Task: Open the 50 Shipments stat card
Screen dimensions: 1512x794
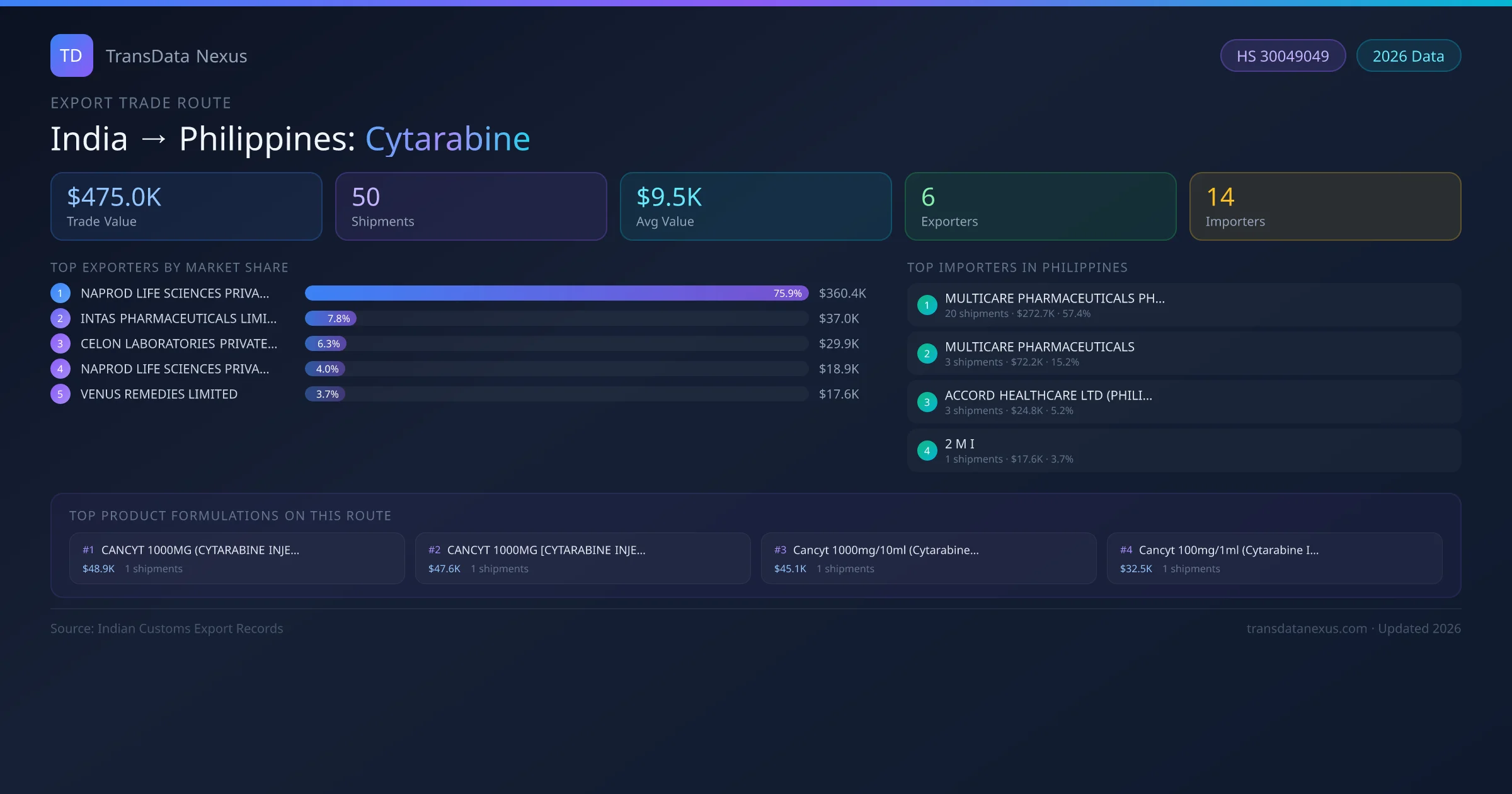Action: click(471, 207)
